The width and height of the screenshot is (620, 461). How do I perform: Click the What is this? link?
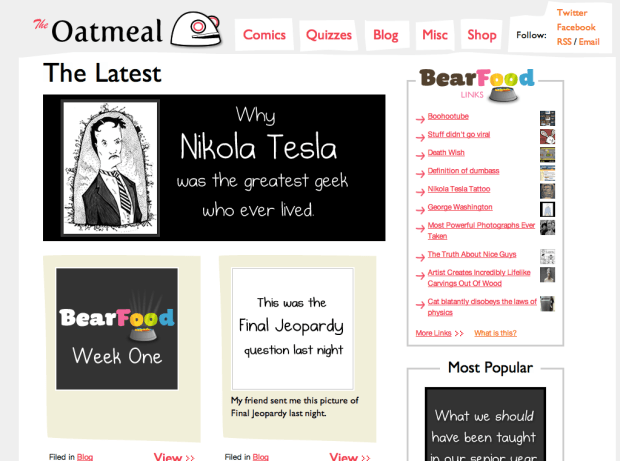coord(495,333)
